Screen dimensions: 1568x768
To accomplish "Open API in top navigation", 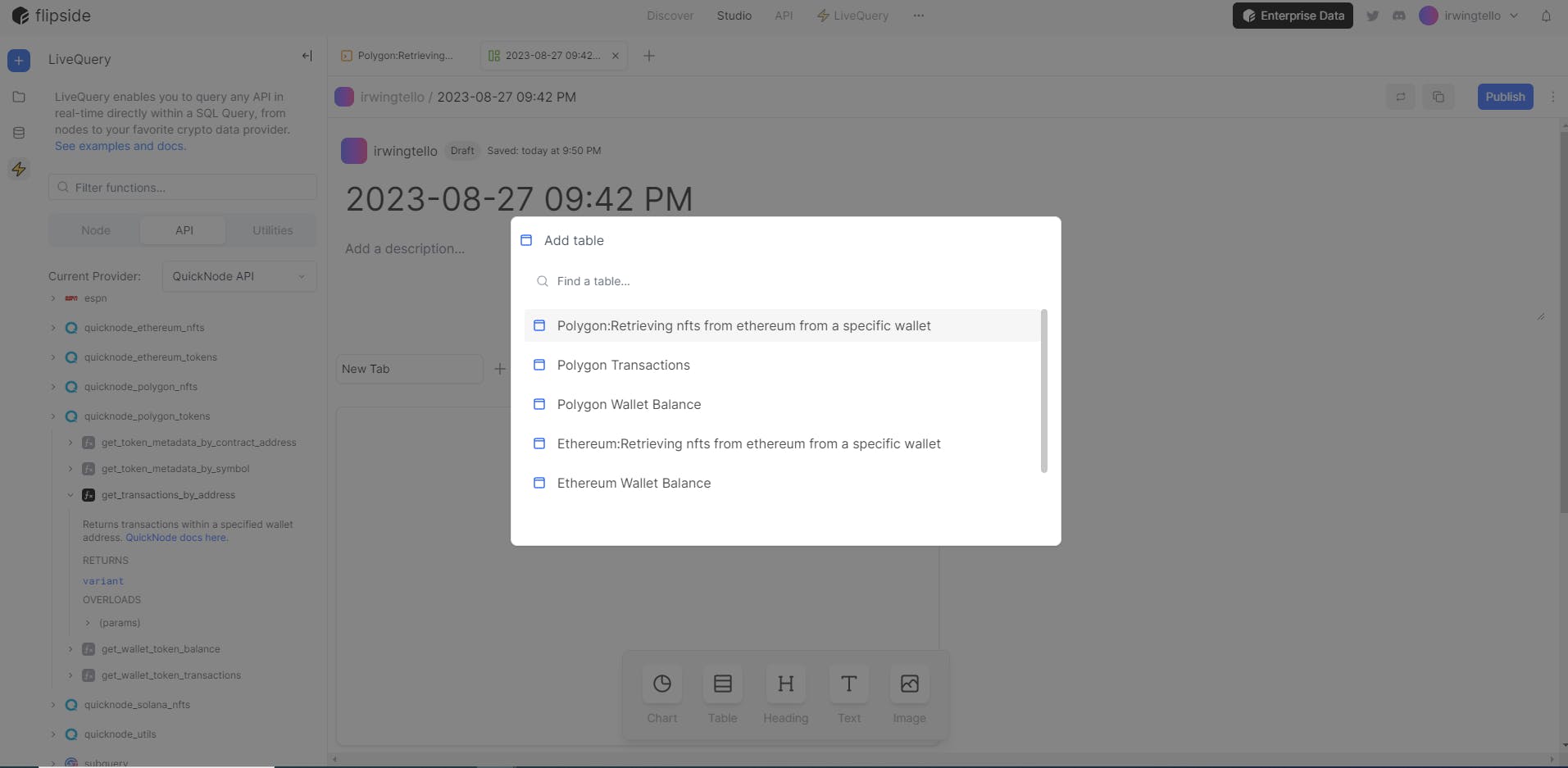I will tap(784, 16).
